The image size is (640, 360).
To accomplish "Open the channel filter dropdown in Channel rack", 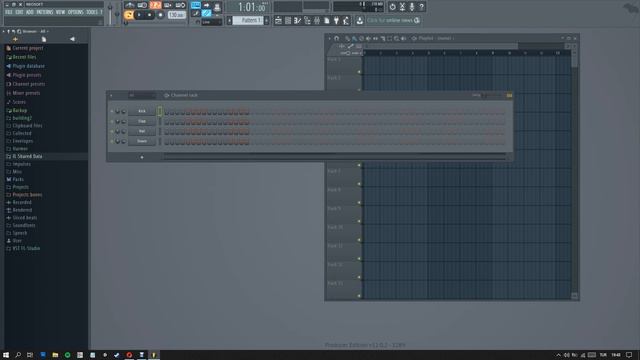I will point(142,96).
